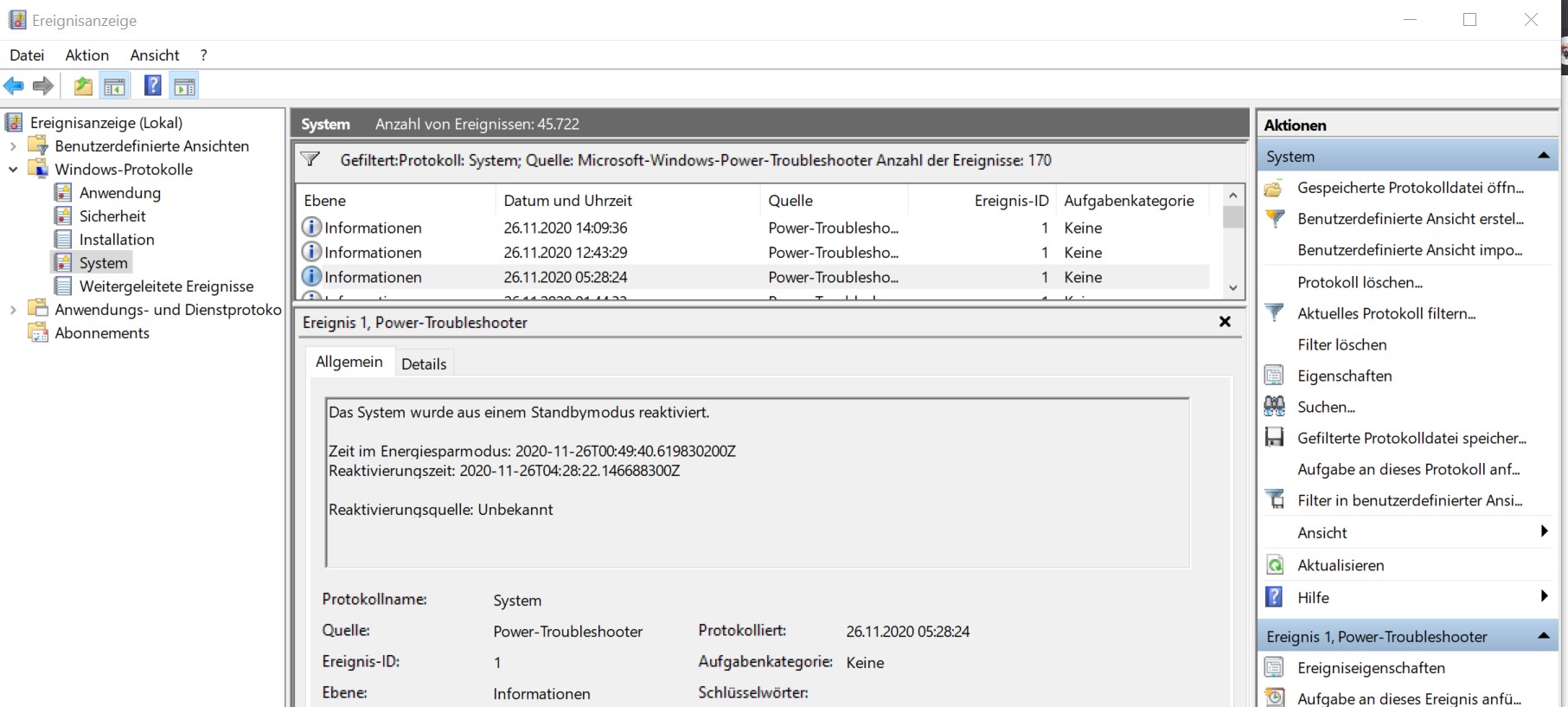Click the Aktualisieren refresh icon
Viewport: 1568px width, 707px height.
(x=1275, y=565)
